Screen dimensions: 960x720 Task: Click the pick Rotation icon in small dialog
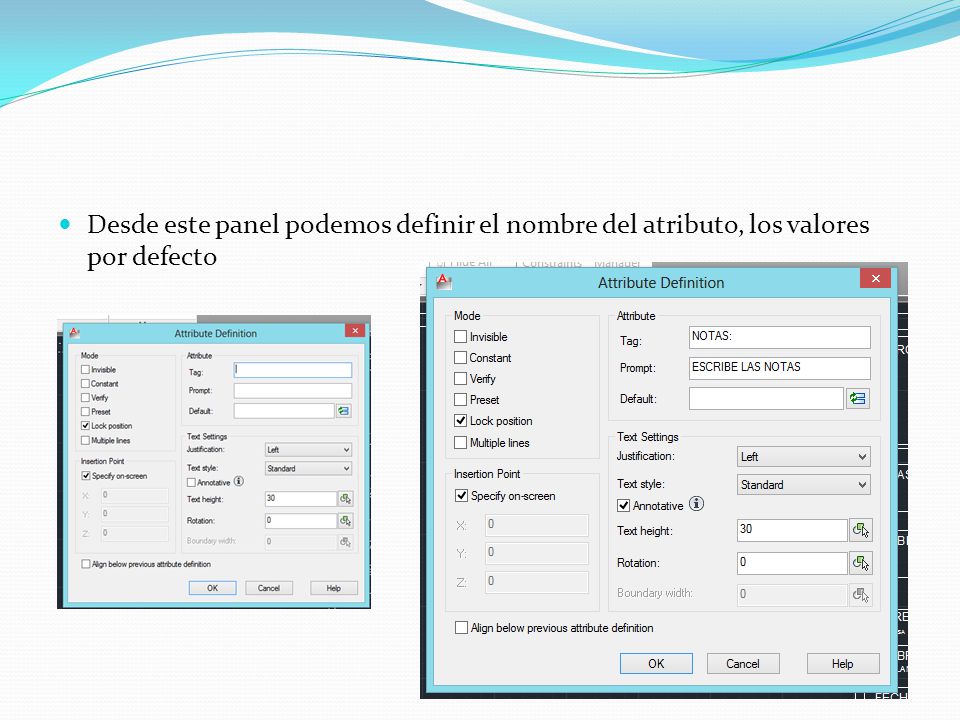[345, 521]
